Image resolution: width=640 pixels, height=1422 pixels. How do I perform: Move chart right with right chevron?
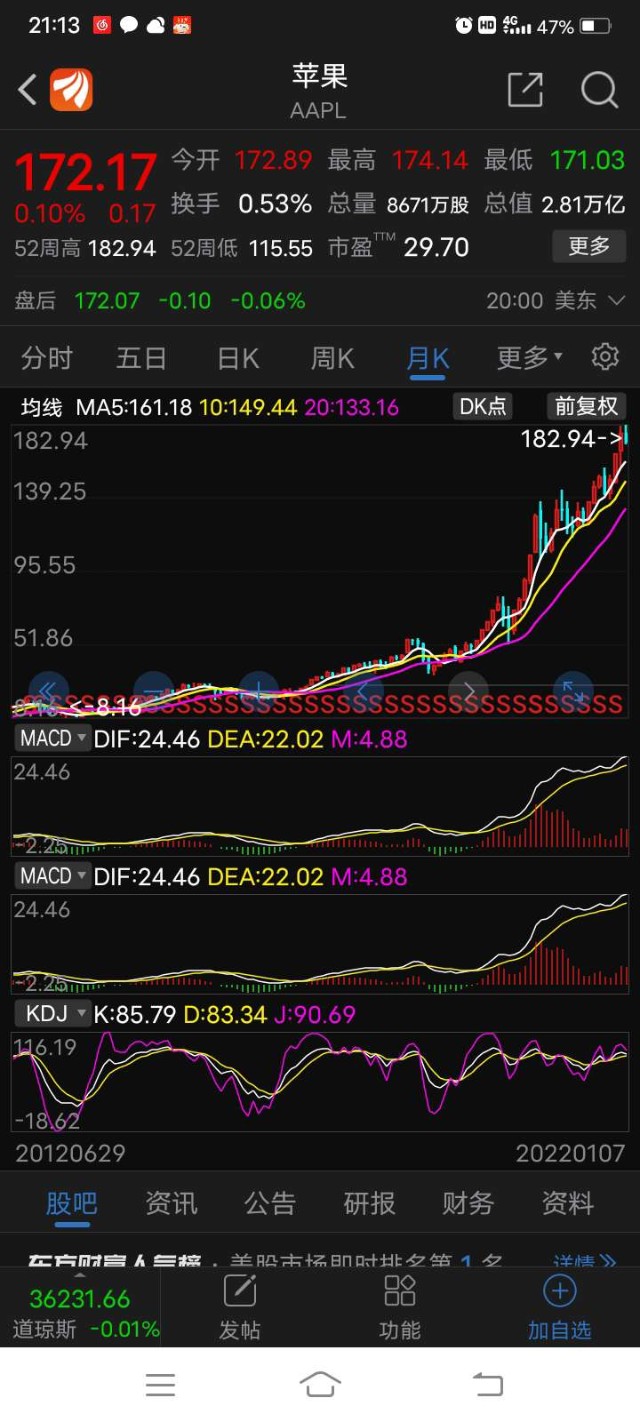[x=468, y=691]
